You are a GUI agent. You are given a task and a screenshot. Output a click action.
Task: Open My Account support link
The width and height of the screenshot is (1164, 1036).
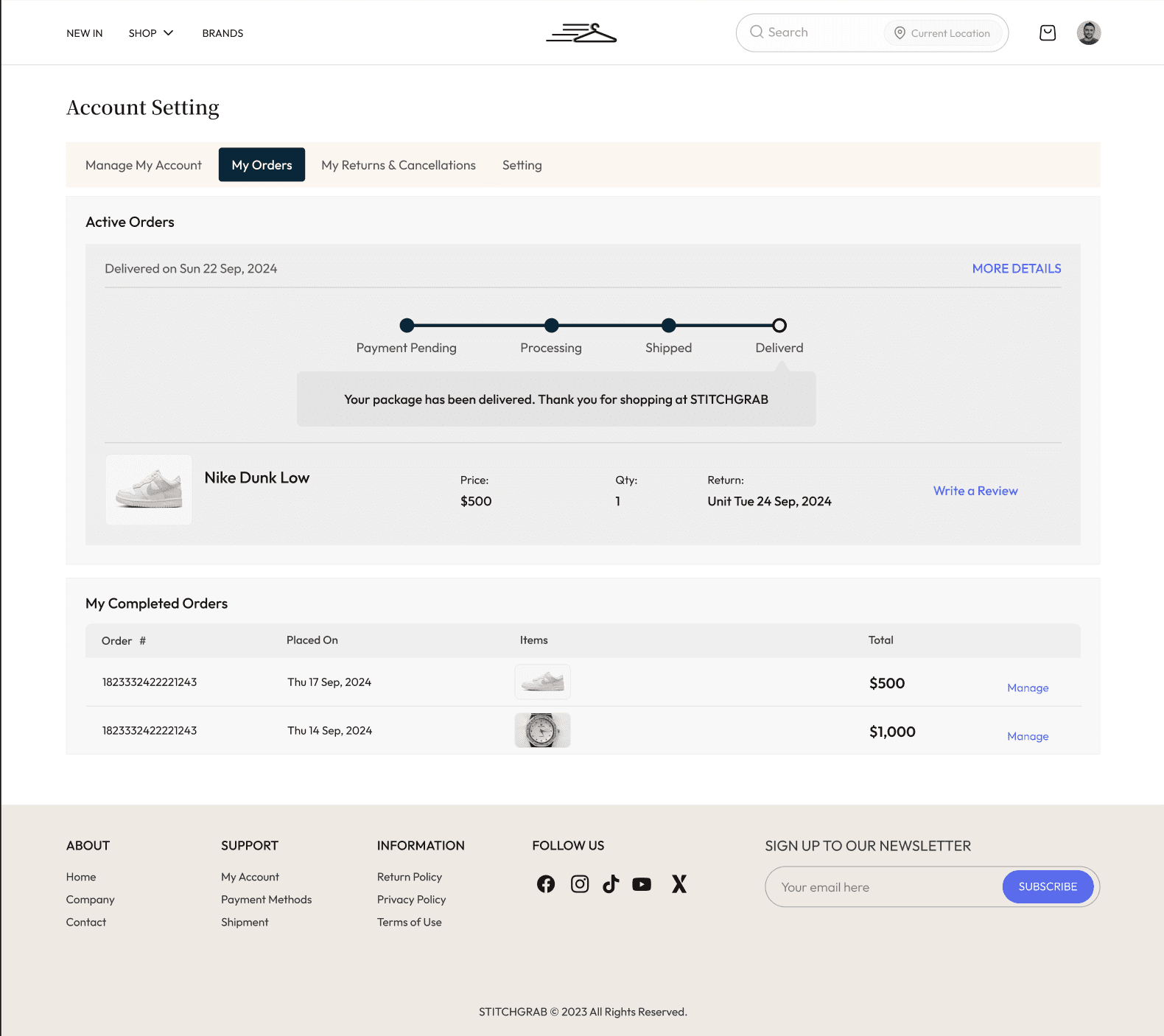point(250,877)
